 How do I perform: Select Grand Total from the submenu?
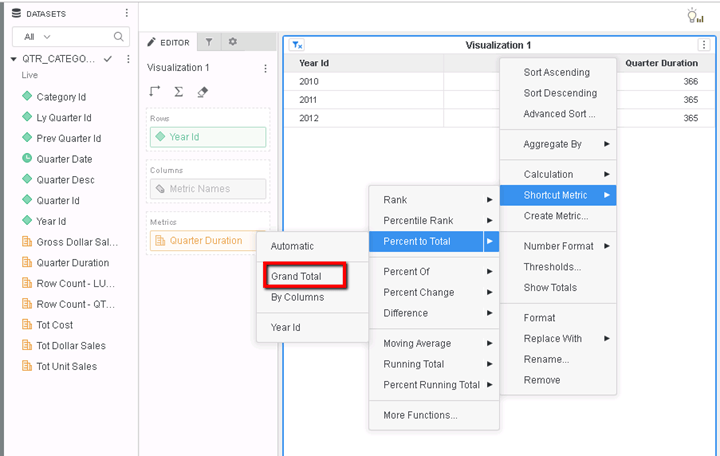(x=306, y=276)
